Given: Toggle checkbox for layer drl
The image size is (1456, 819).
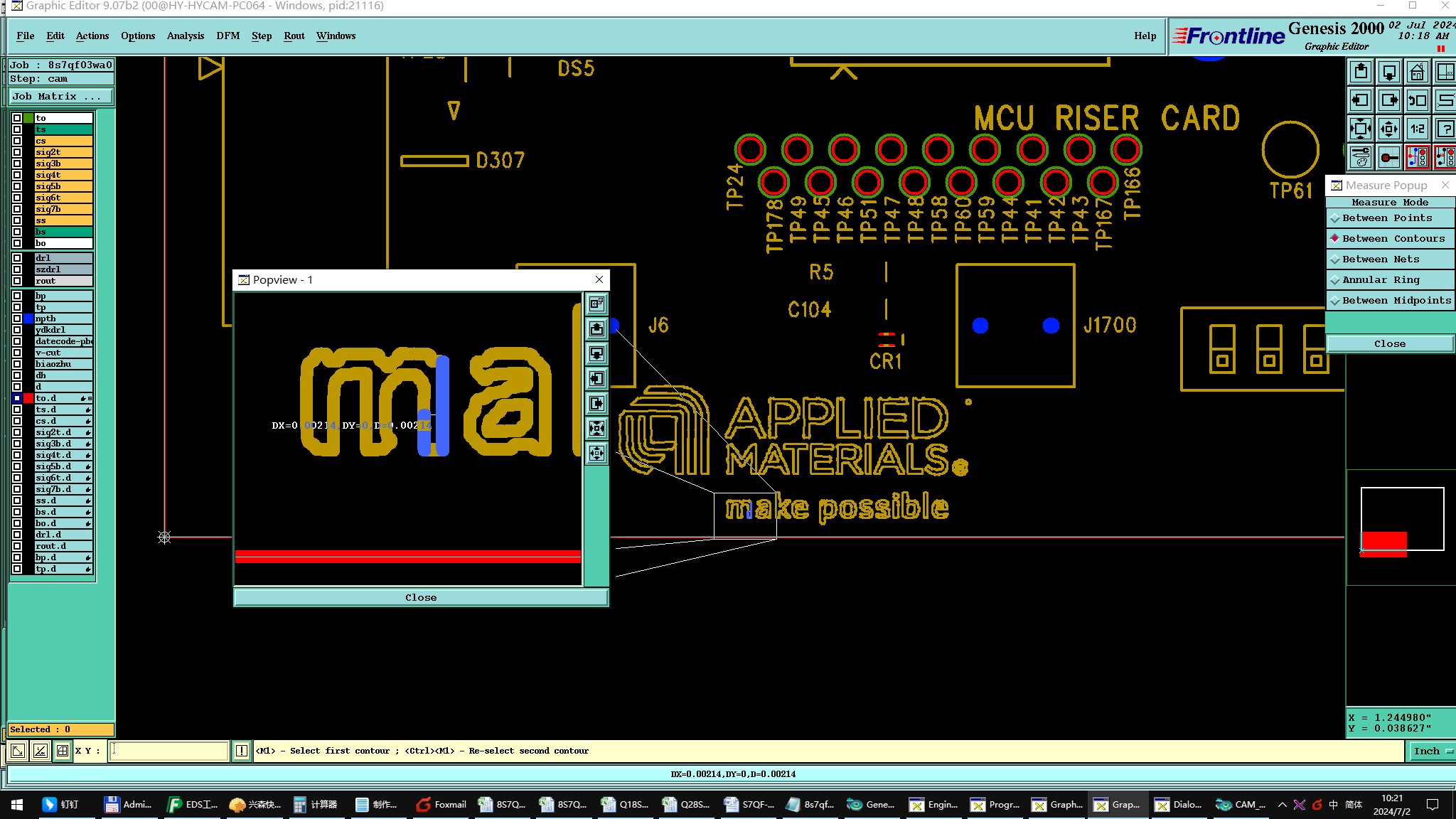Looking at the screenshot, I should click(x=17, y=258).
